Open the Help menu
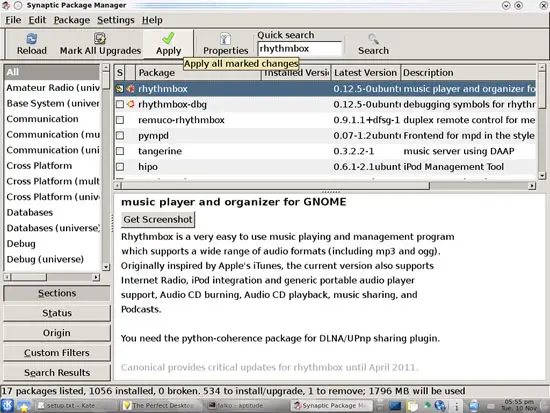Screen dimensions: 550x413 (152, 20)
